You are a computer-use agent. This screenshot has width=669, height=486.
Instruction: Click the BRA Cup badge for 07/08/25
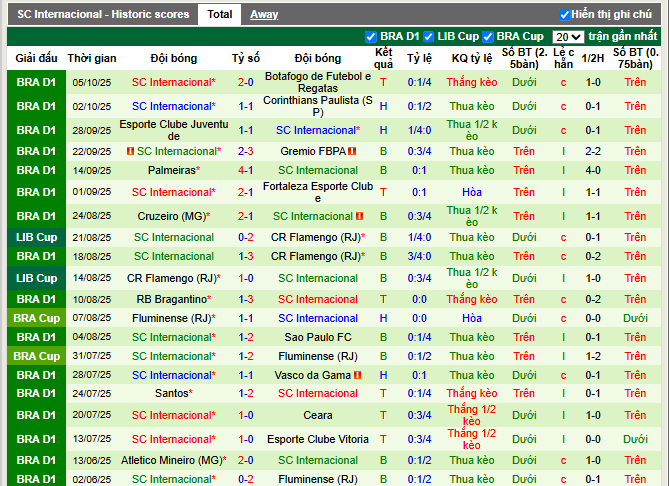tap(37, 318)
